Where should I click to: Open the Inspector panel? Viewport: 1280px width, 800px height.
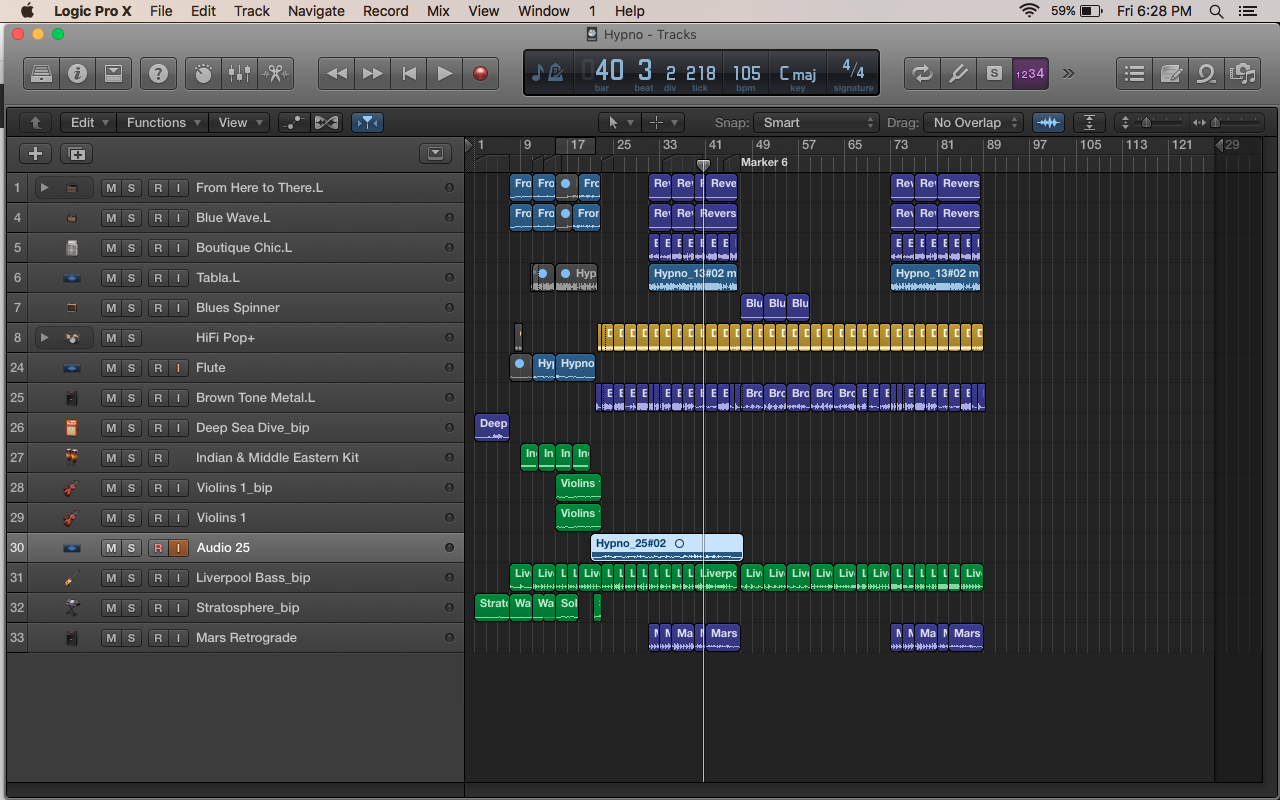tap(77, 73)
